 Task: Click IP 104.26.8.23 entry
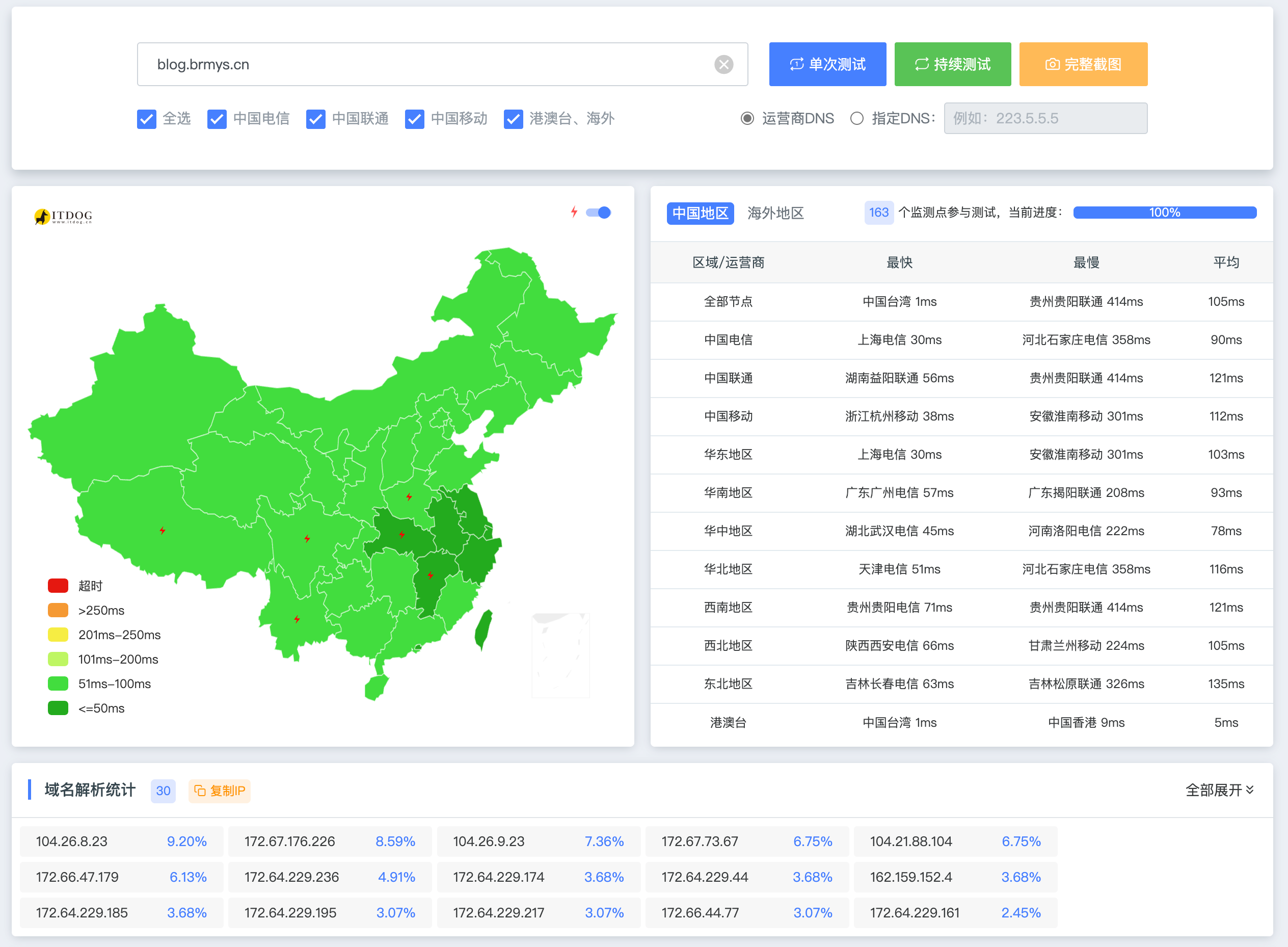pyautogui.click(x=121, y=841)
